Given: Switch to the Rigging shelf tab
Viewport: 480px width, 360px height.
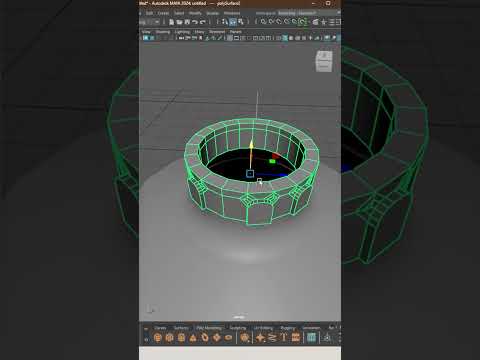Looking at the screenshot, I should [287, 328].
